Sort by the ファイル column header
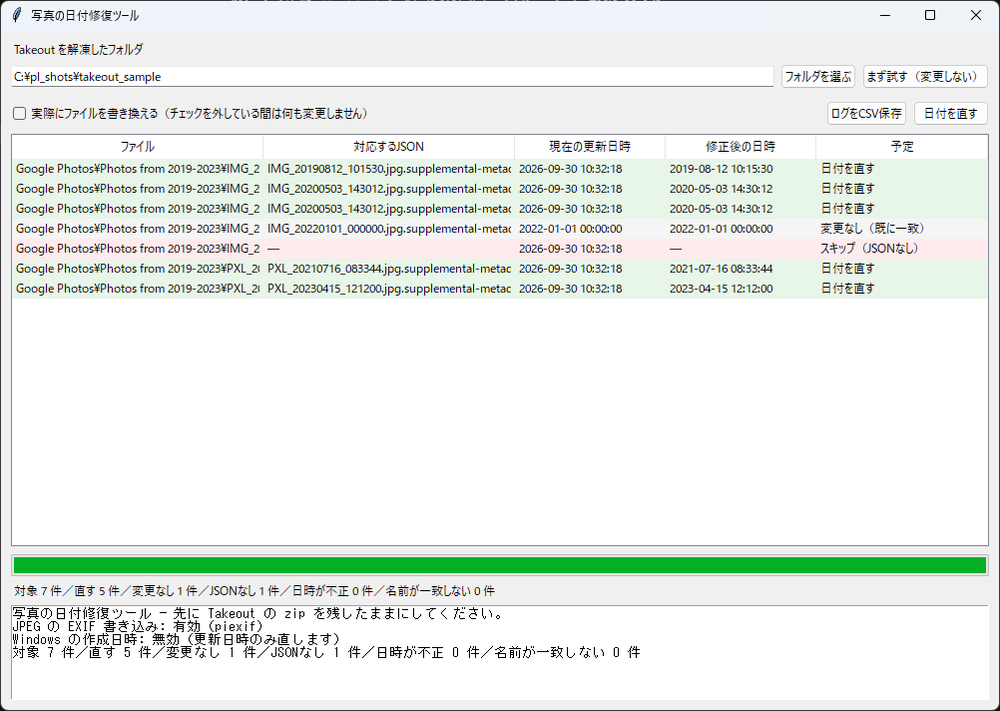The width and height of the screenshot is (1000, 711). [137, 147]
